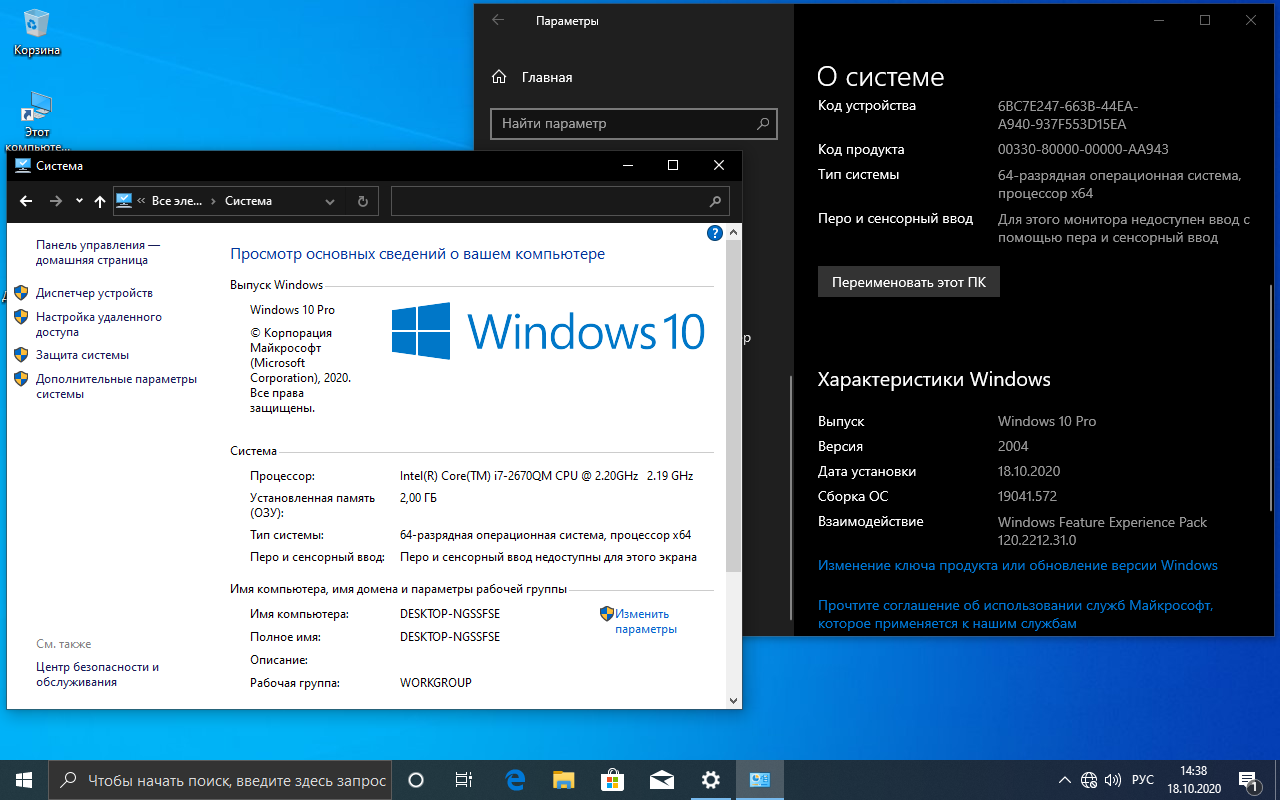Viewport: 1280px width, 800px height.
Task: Open Advanced system settings link
Action: pos(116,386)
